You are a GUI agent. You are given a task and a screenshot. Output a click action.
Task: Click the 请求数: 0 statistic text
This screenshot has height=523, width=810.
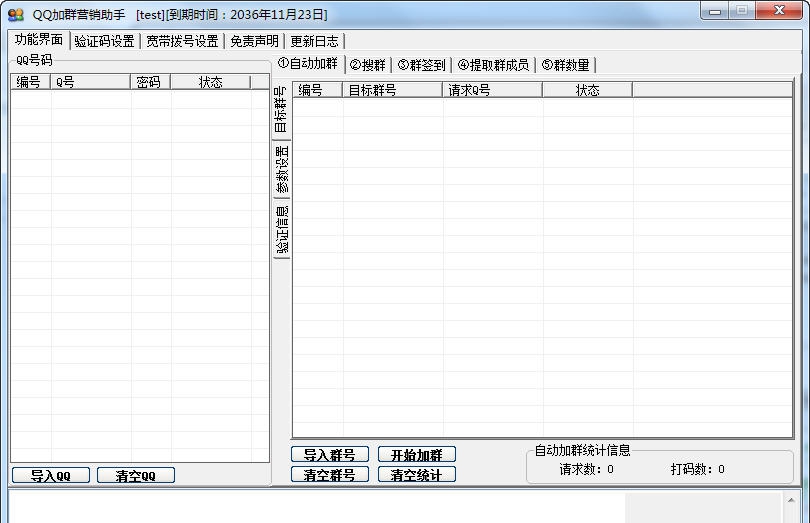click(586, 469)
